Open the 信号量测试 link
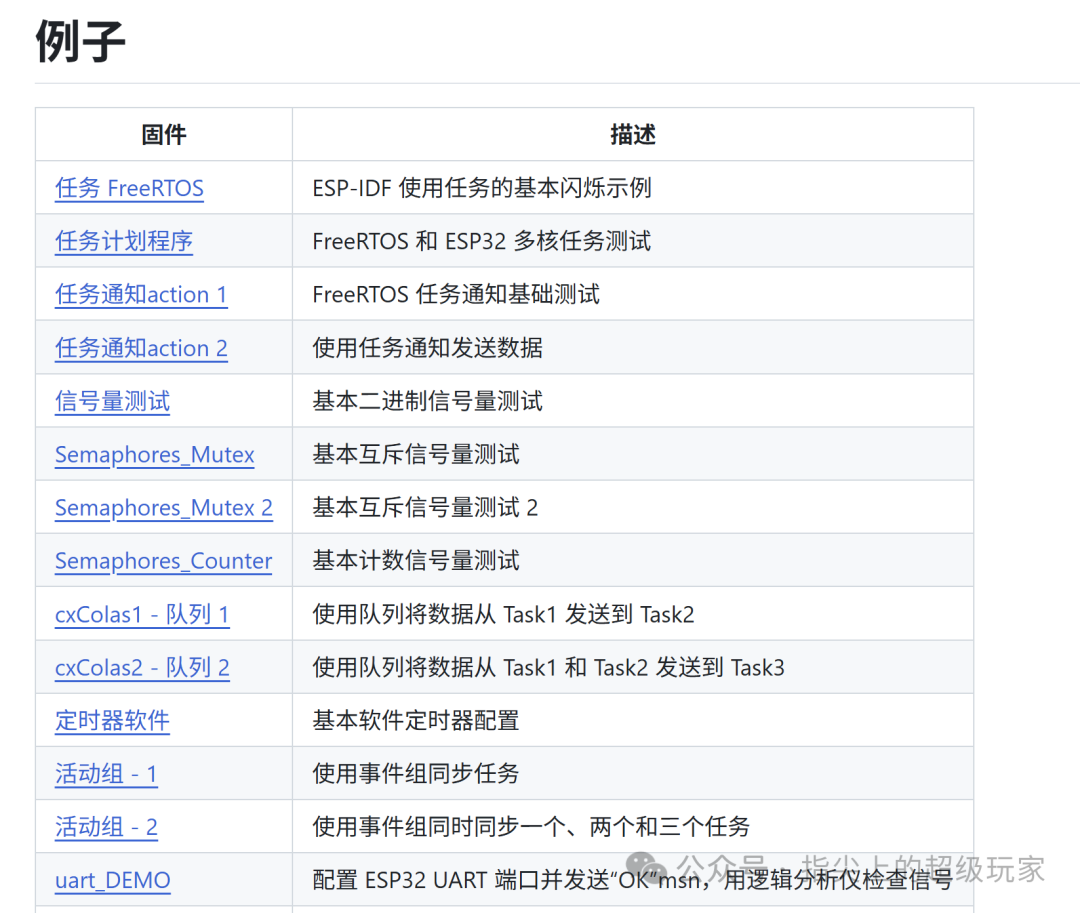 (x=112, y=401)
